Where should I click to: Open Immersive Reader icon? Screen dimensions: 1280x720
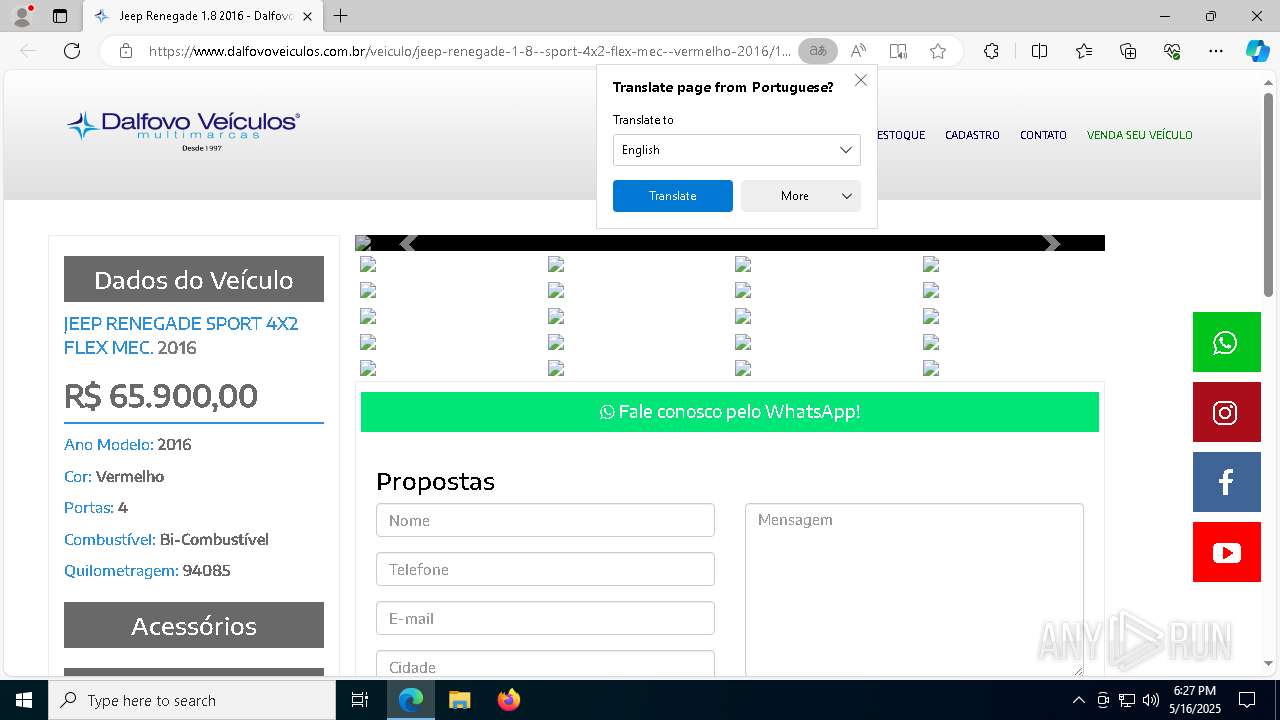click(898, 51)
